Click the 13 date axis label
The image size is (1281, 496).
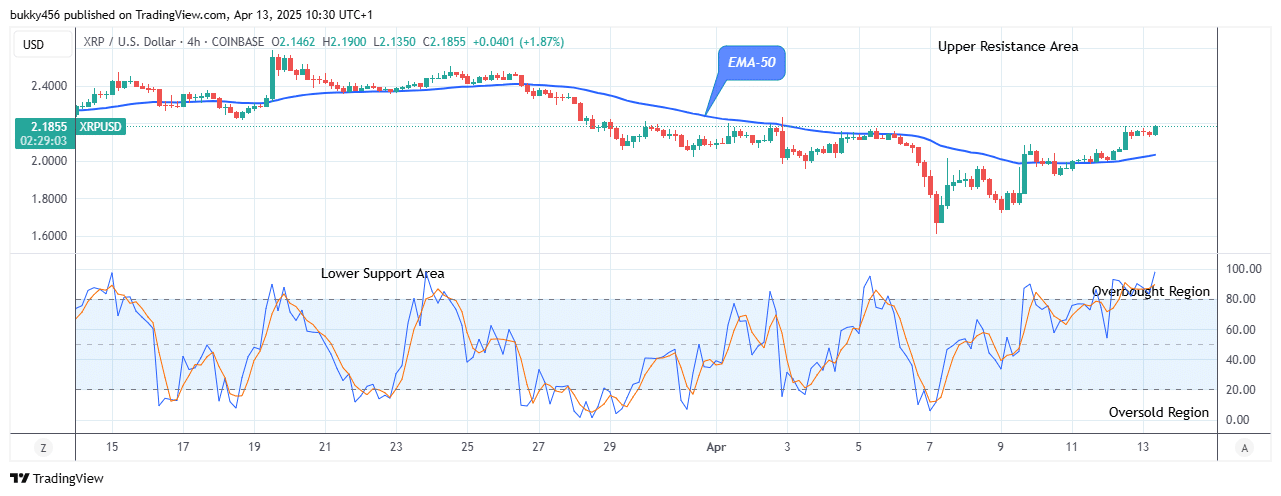1142,447
